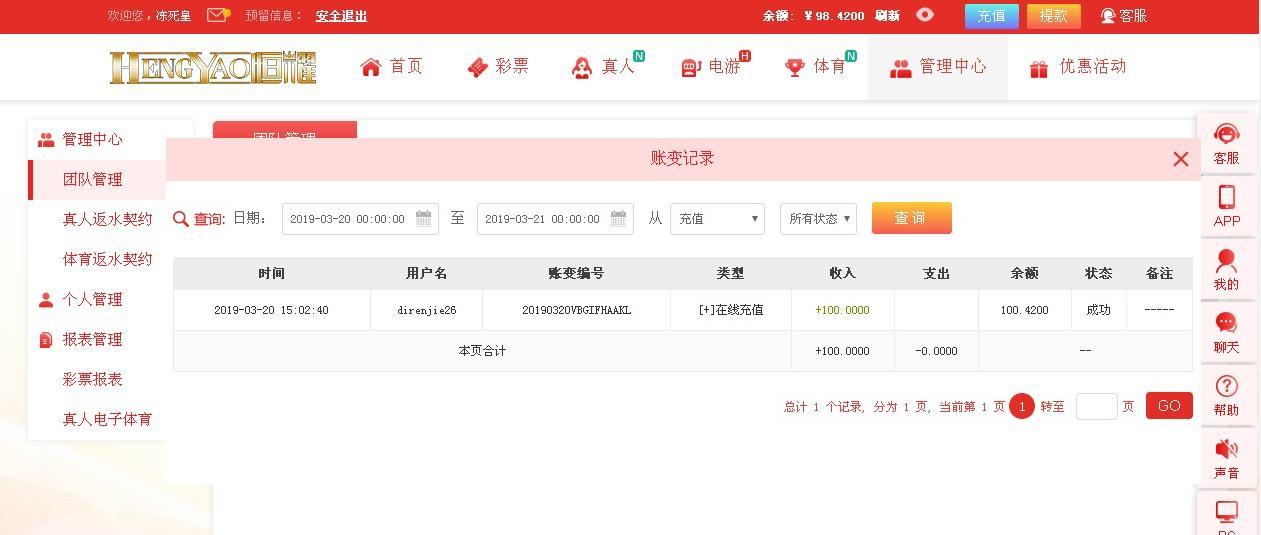Click the 用户名 column header
1261x535 pixels.
pos(426,273)
